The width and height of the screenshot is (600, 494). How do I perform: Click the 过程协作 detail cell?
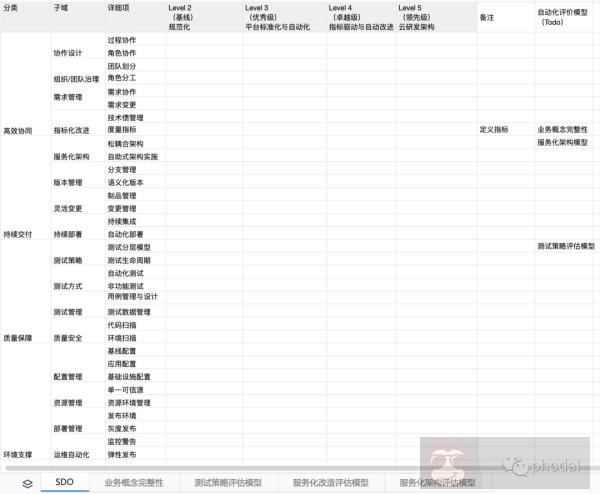tap(135, 40)
